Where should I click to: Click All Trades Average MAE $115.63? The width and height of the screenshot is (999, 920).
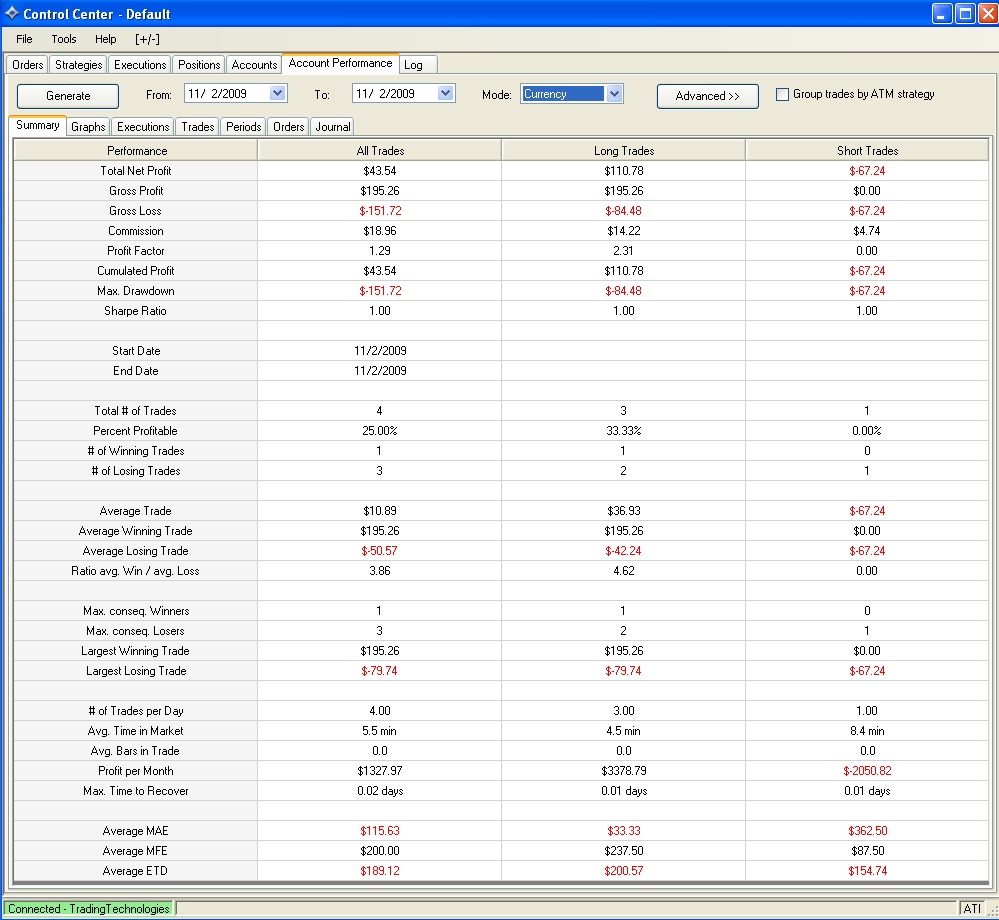pos(380,830)
